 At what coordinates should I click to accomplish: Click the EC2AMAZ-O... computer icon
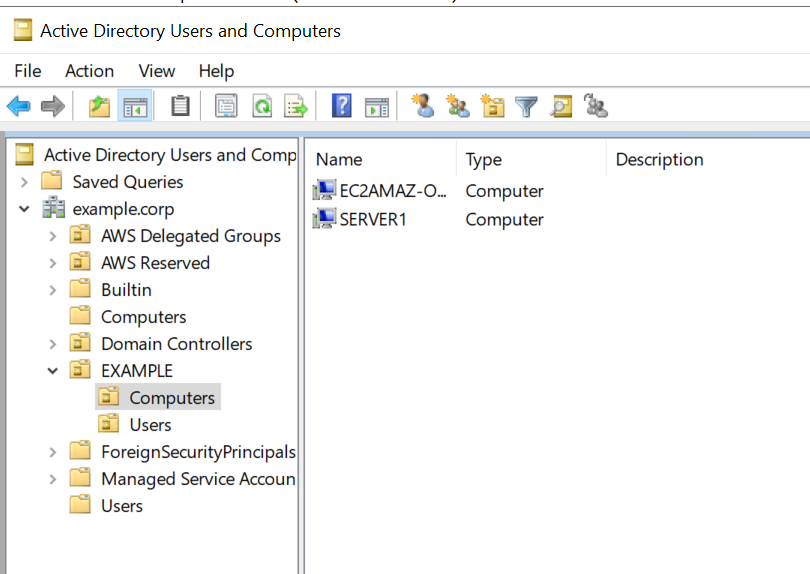click(x=324, y=190)
